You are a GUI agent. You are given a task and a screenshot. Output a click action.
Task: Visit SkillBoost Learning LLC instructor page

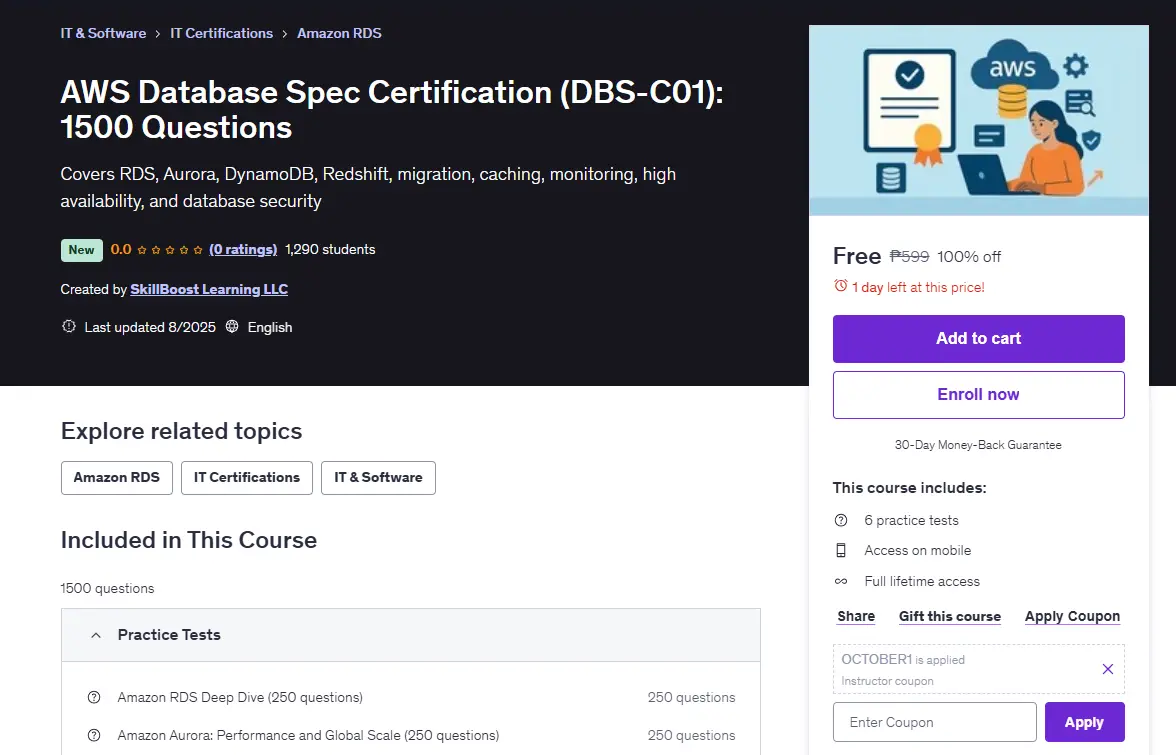point(209,289)
